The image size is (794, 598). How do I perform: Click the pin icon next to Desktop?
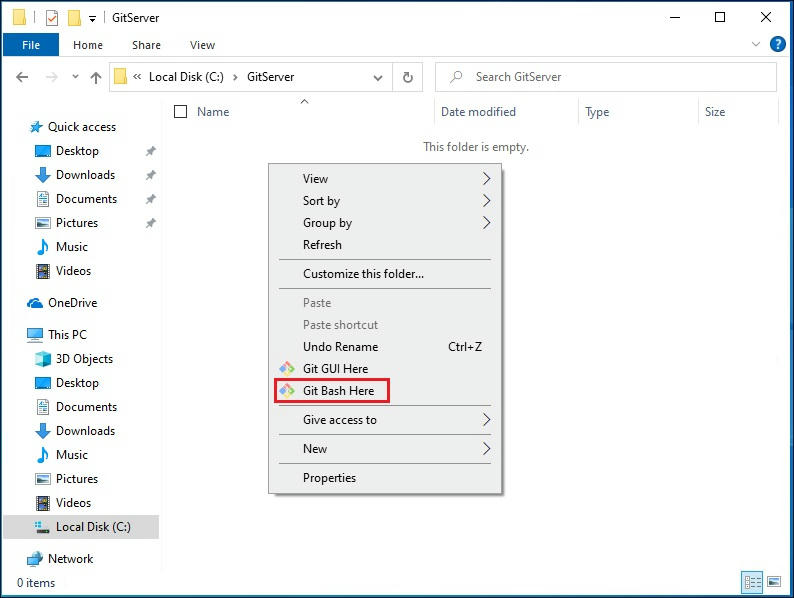[150, 151]
